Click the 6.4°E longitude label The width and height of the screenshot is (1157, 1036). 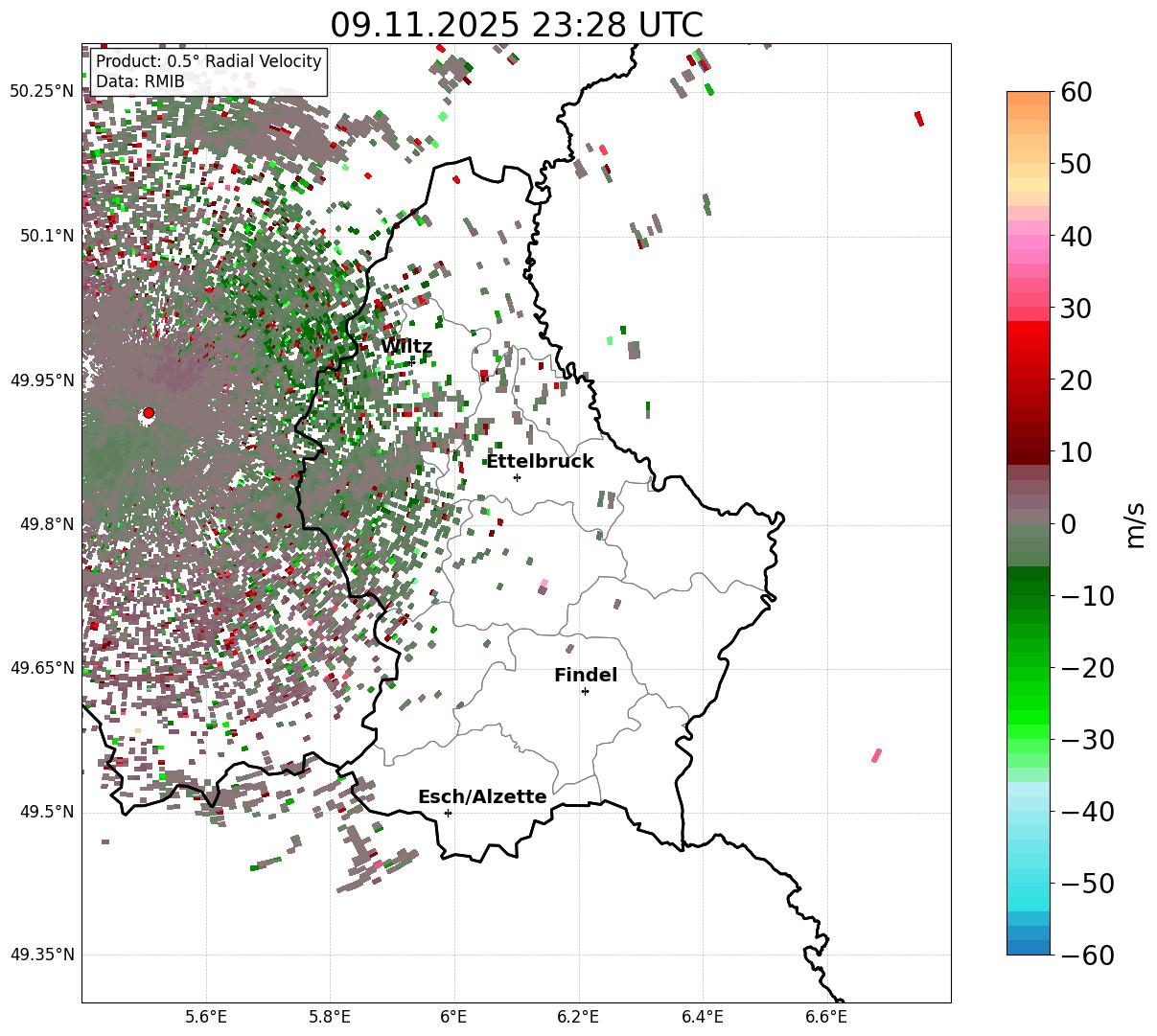coord(703,1017)
